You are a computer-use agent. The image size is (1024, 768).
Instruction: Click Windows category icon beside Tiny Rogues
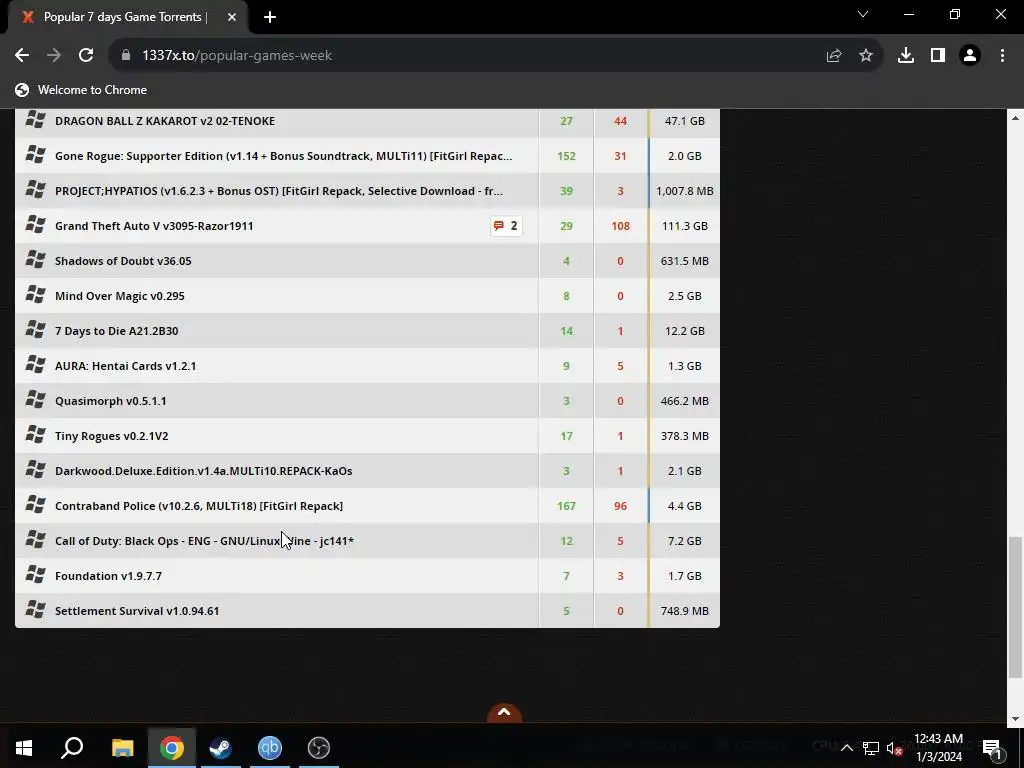point(35,435)
